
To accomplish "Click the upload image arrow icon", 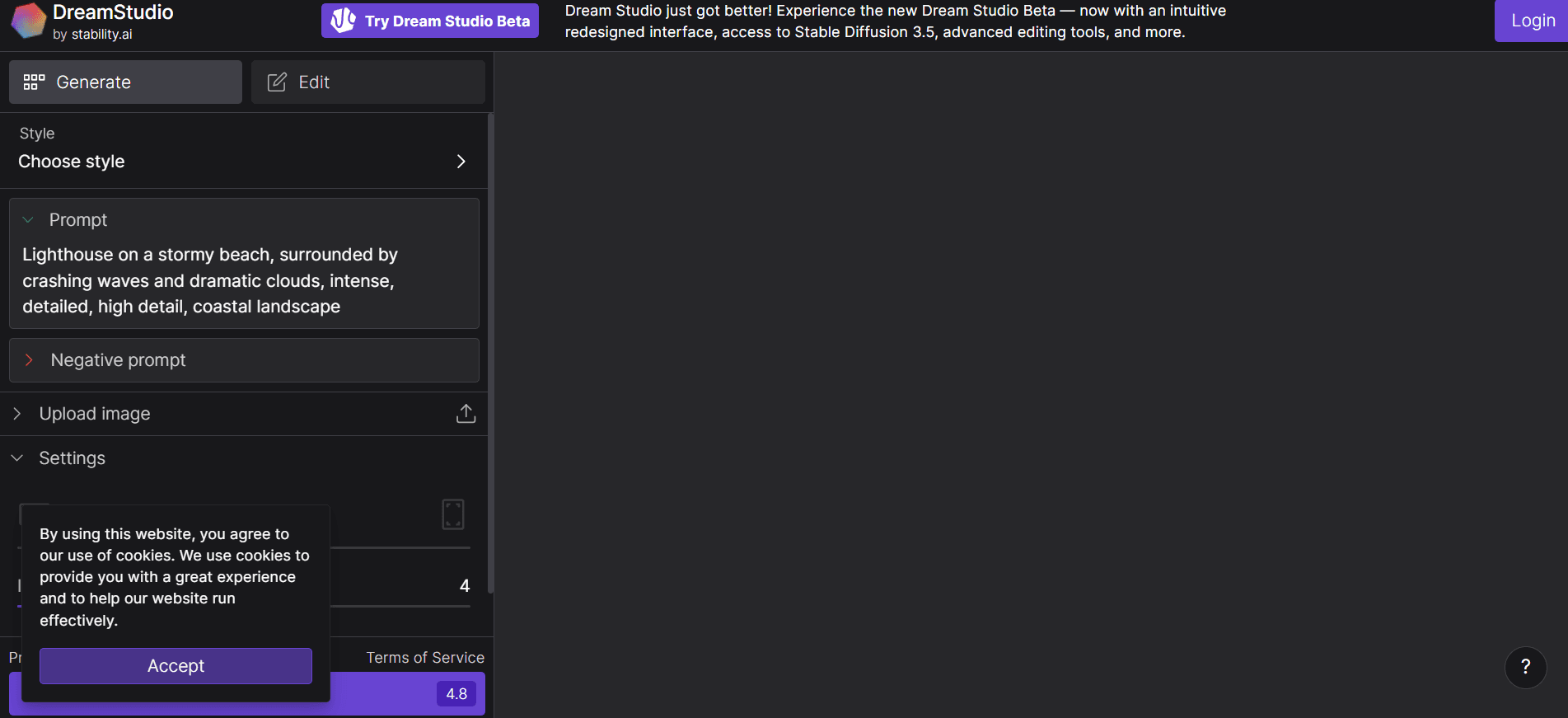I will pyautogui.click(x=466, y=414).
